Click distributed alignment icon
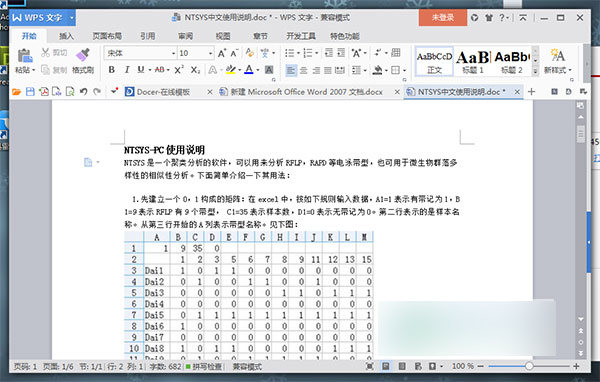Image resolution: width=600 pixels, height=382 pixels. click(x=340, y=70)
